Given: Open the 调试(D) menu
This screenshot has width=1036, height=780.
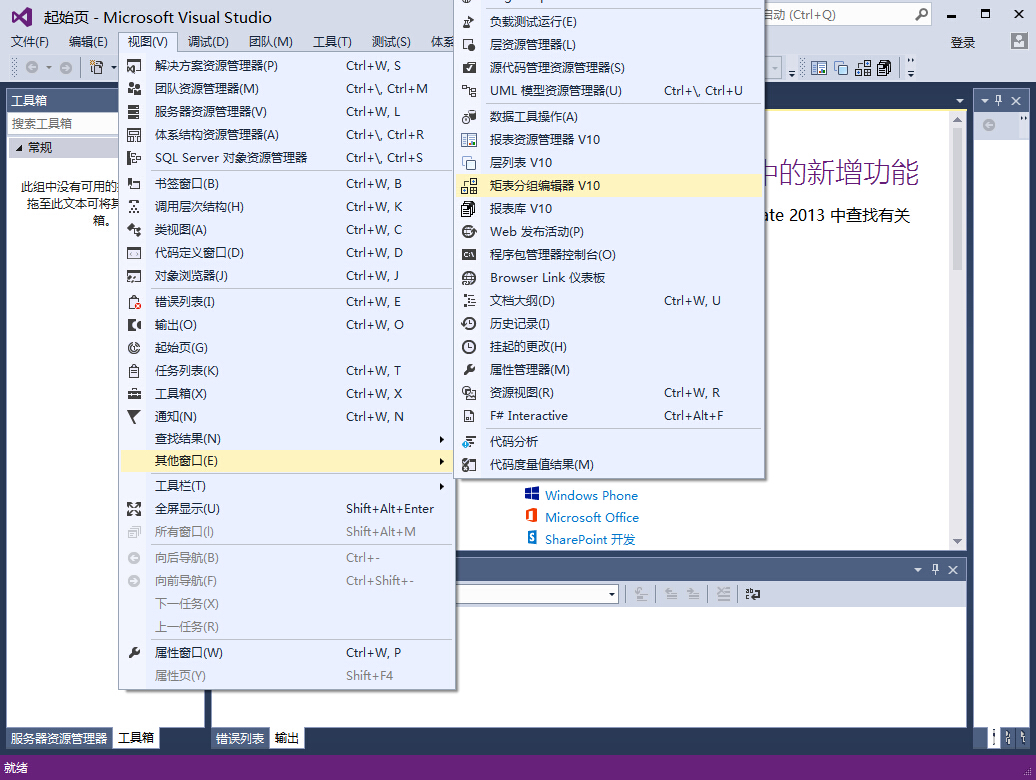Looking at the screenshot, I should [208, 42].
